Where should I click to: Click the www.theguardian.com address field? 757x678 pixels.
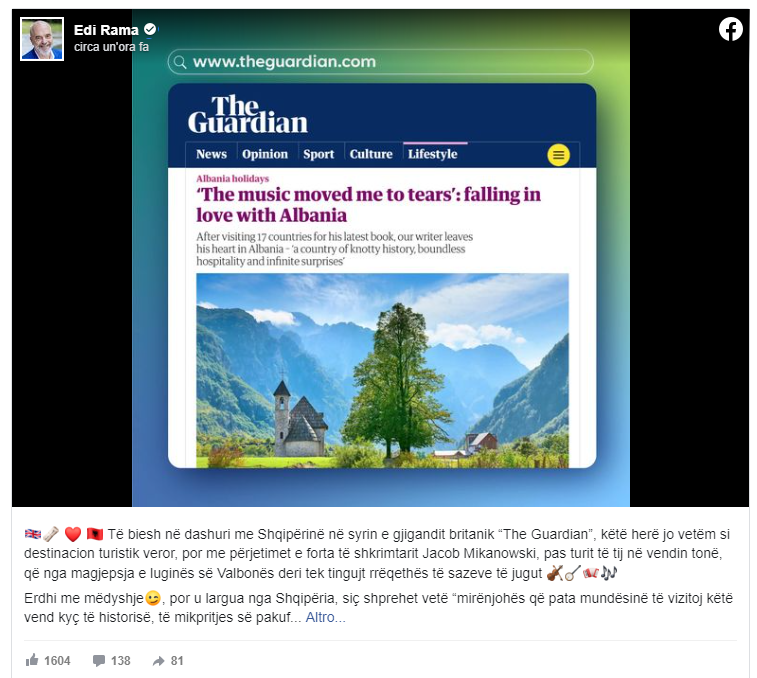pyautogui.click(x=380, y=62)
